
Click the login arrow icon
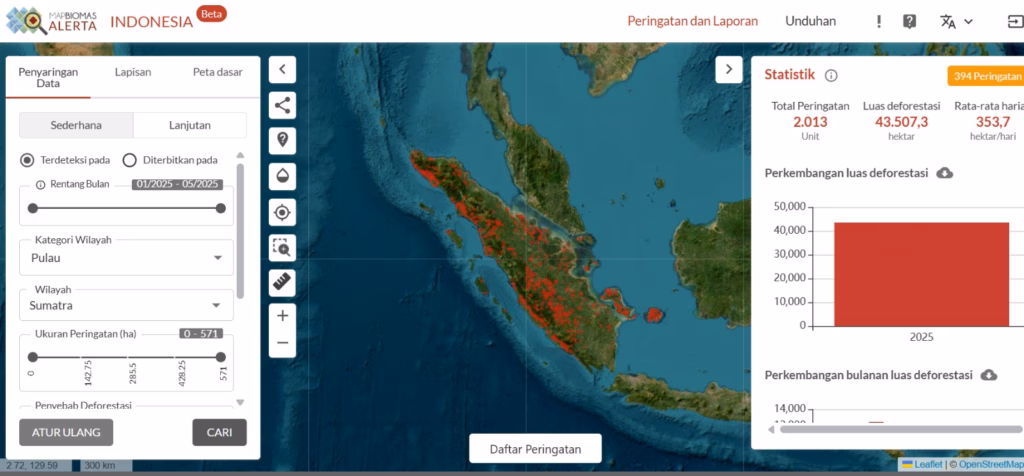coord(1015,21)
